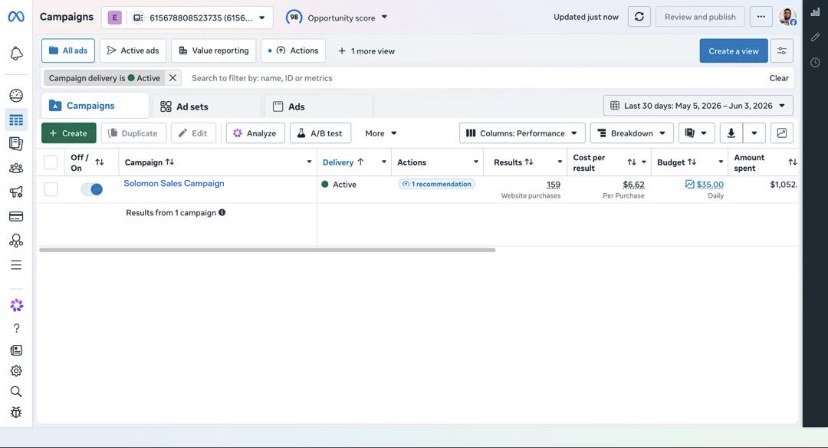Open the three-dot more options menu

(x=760, y=17)
